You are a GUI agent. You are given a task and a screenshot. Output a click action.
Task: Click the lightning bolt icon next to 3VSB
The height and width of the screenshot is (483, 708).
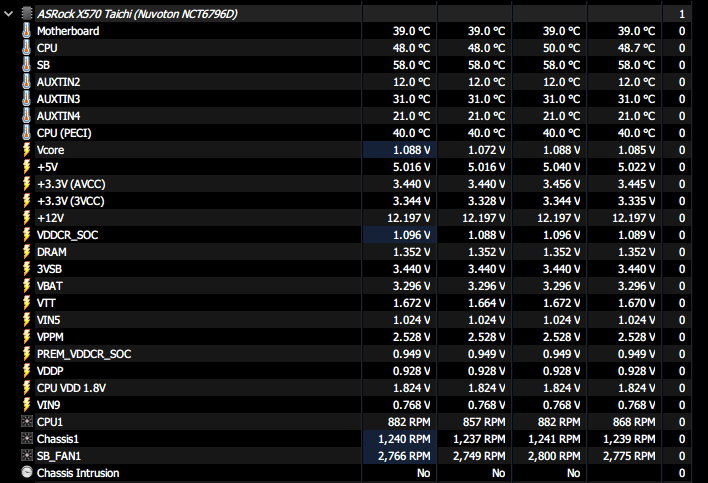click(x=27, y=269)
